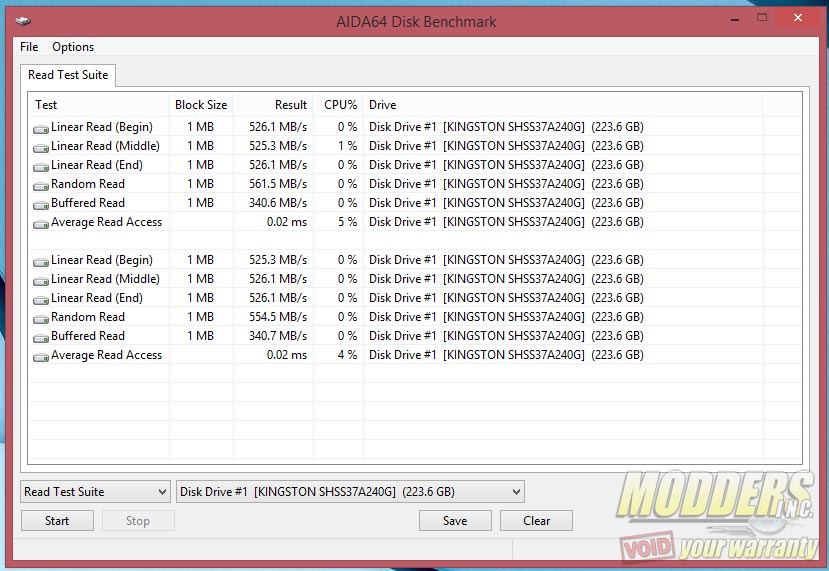Select the 340.6 MB/s result value
Image resolution: width=829 pixels, height=571 pixels.
coord(278,203)
